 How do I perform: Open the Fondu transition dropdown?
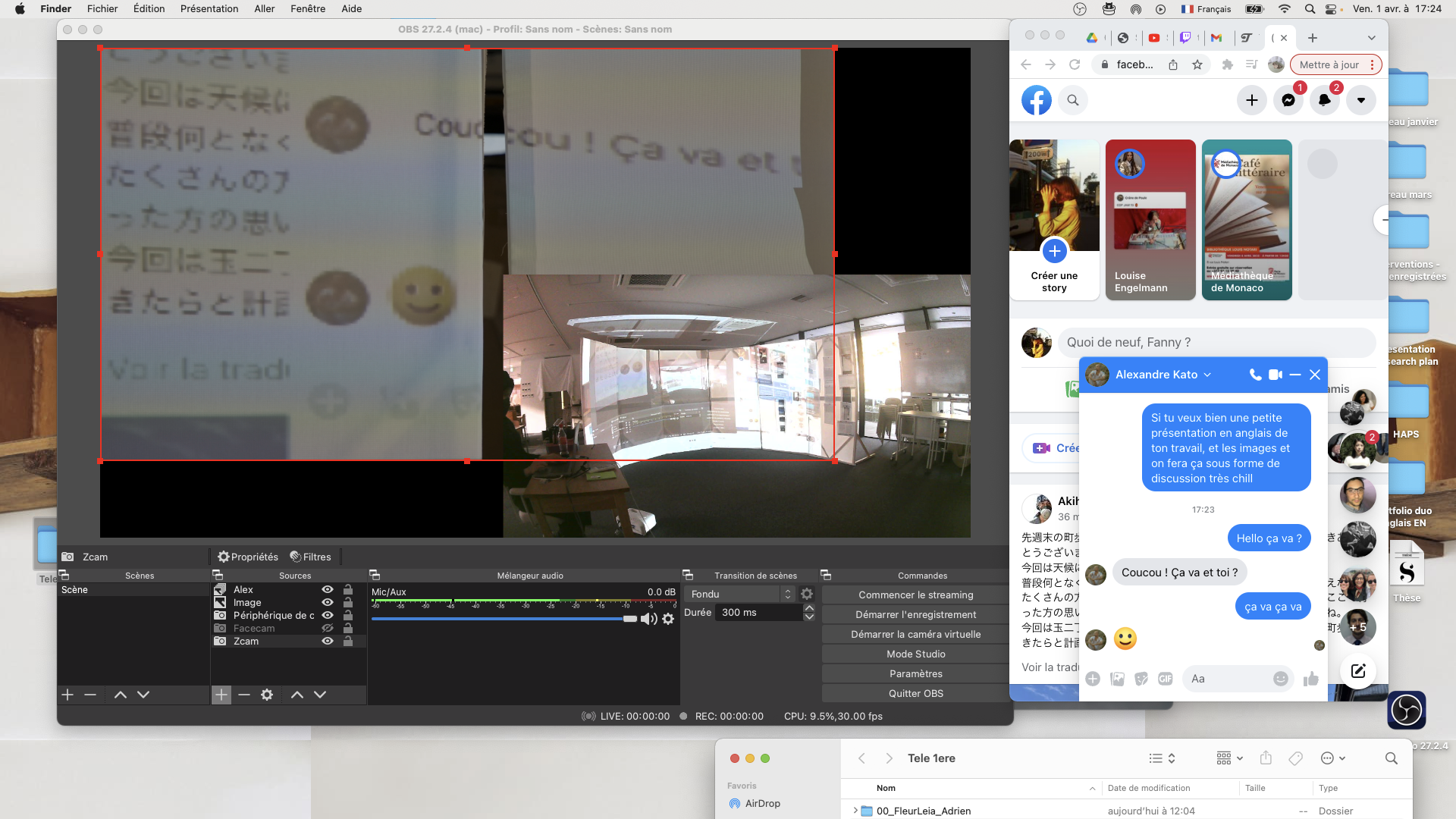tap(739, 594)
